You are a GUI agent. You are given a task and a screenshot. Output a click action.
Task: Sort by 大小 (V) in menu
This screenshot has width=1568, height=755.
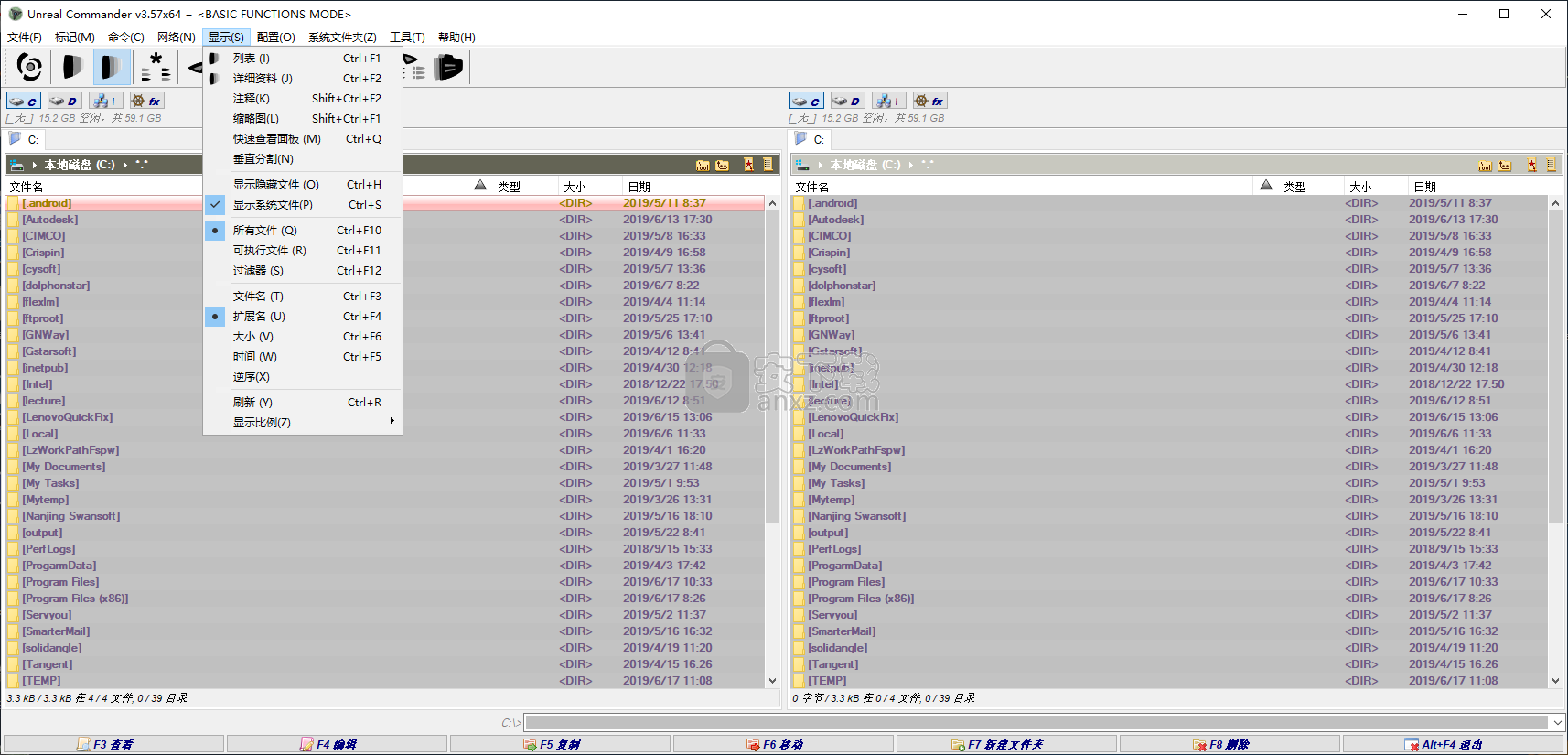(303, 337)
